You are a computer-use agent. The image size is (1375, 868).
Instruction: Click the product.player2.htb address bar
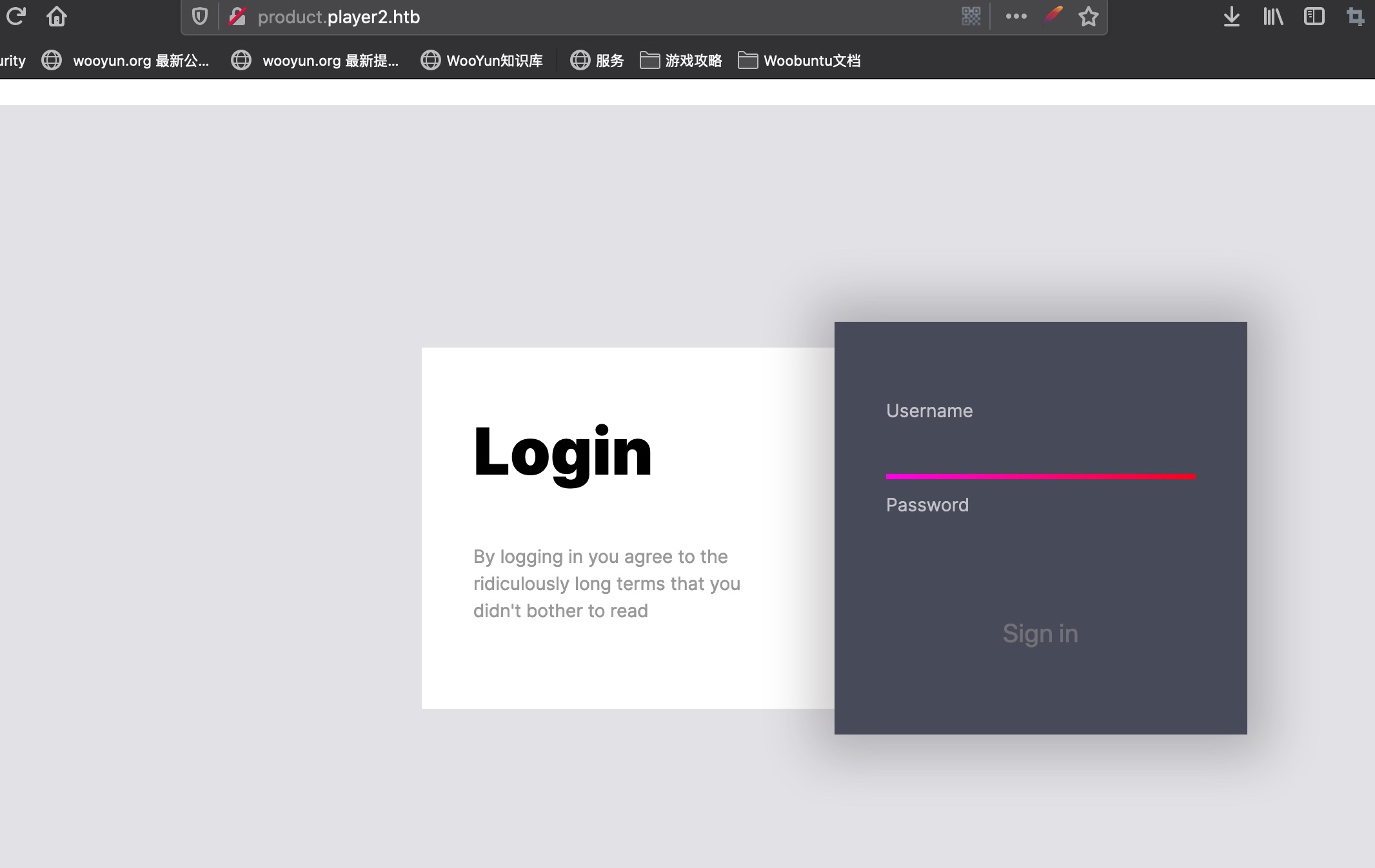[580, 17]
